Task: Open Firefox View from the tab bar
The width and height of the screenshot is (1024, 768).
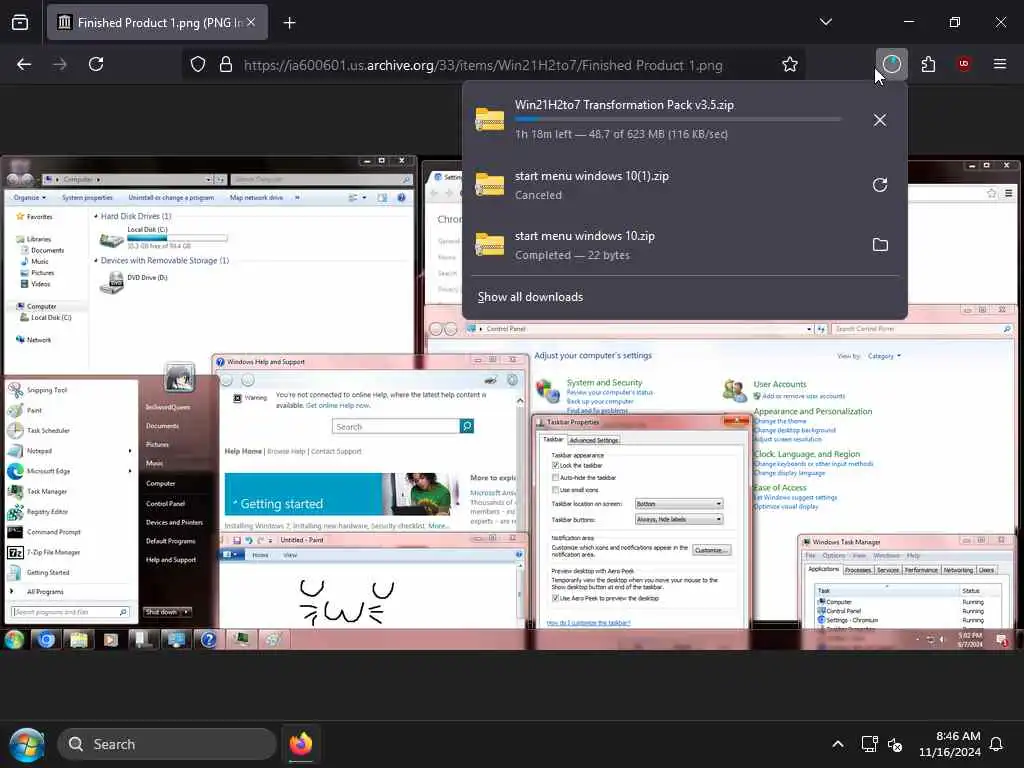Action: coord(20,22)
